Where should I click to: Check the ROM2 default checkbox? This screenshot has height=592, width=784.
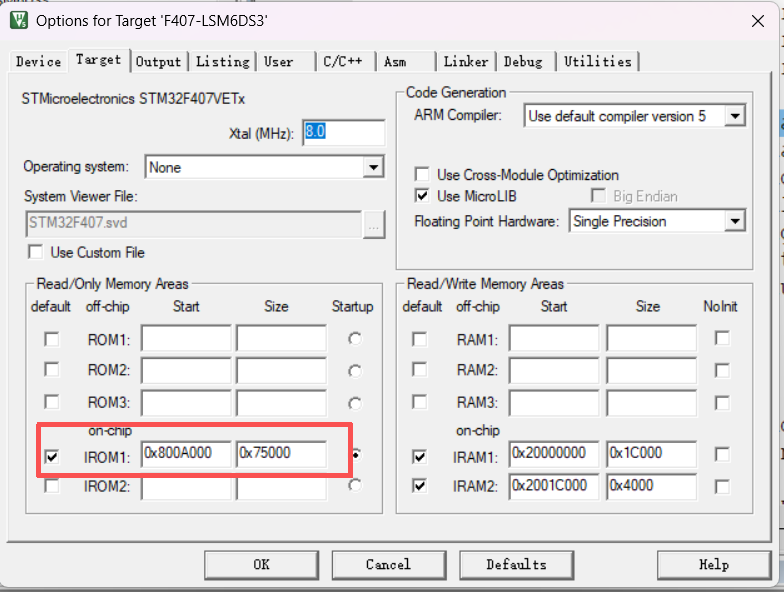tap(52, 370)
